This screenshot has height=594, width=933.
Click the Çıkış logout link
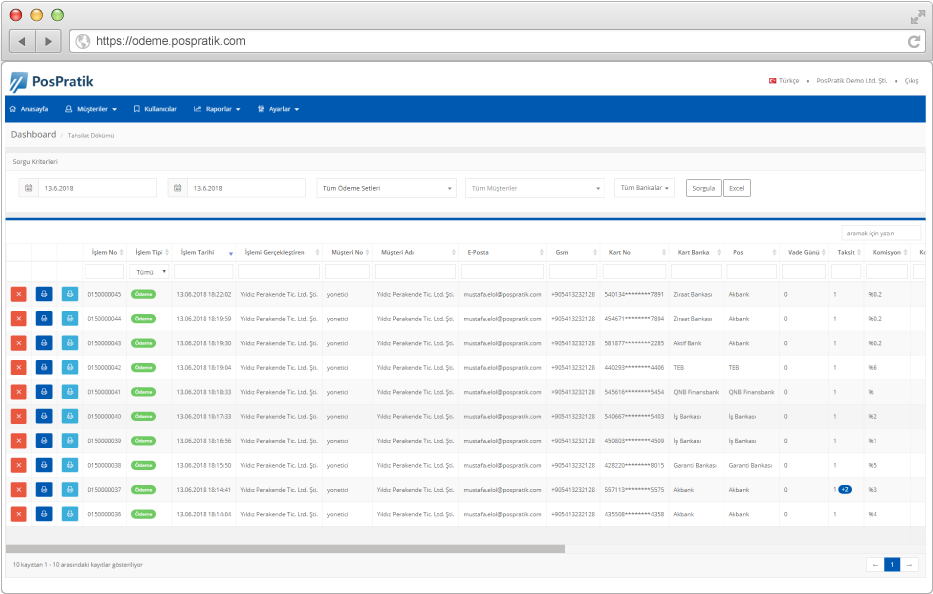click(912, 80)
